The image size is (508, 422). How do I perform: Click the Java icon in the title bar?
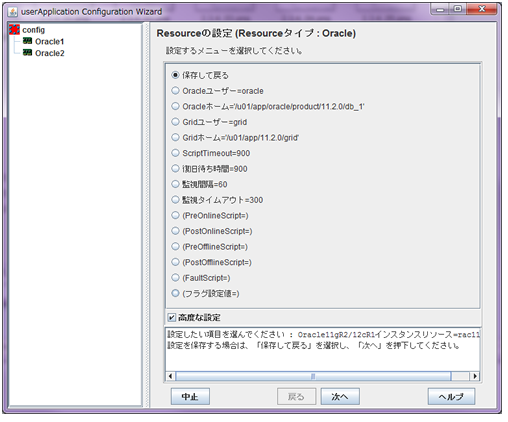click(x=13, y=12)
